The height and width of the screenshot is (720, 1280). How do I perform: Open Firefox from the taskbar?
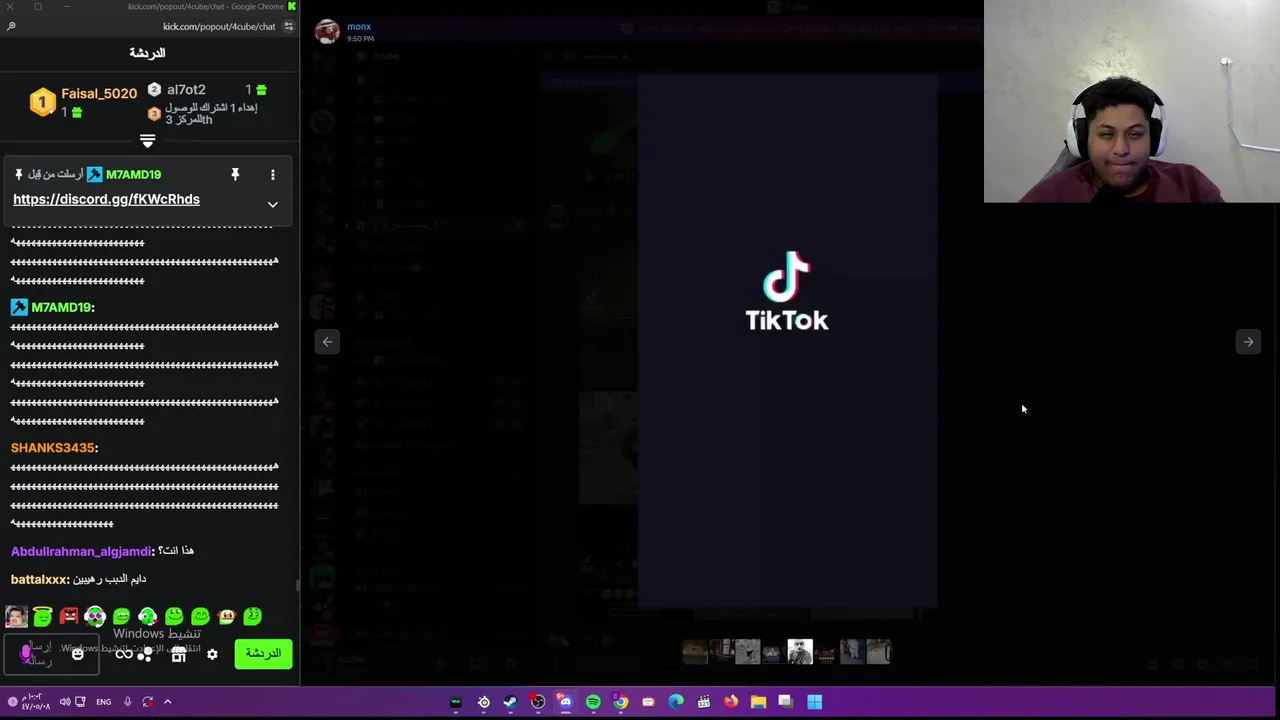731,702
